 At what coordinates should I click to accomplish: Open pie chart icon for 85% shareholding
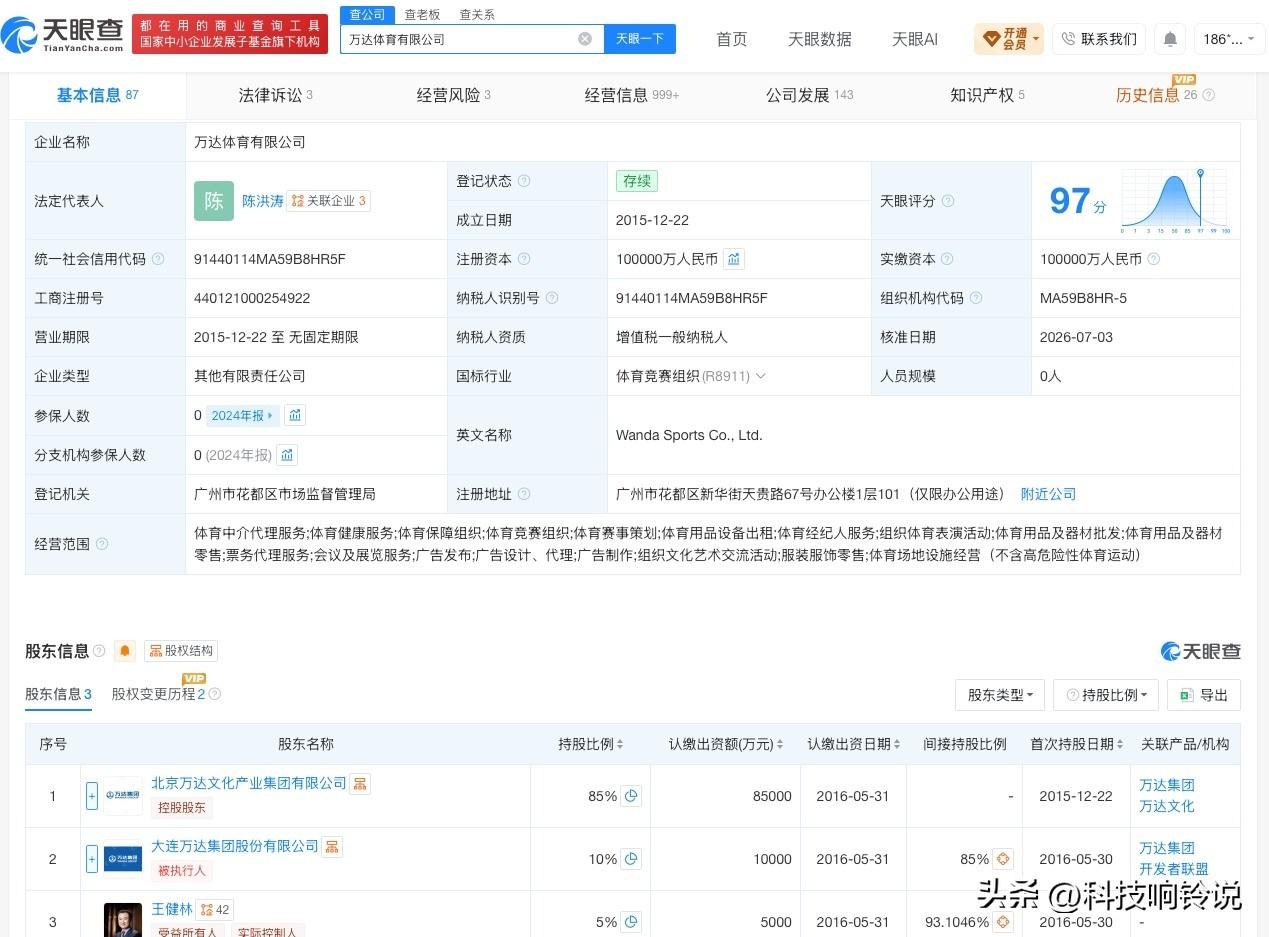(631, 796)
